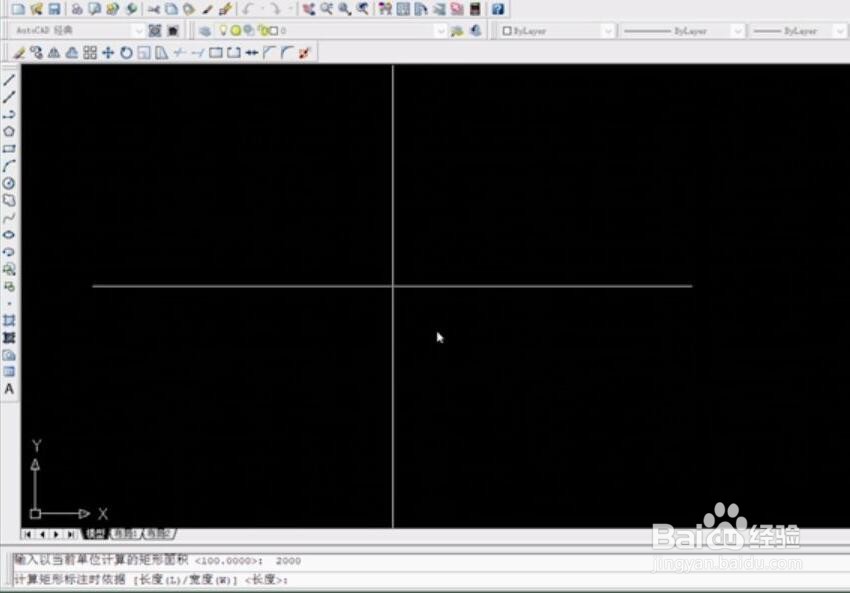Screen dimensions: 850x593
Task: Select the Zoom Window magnifier icon
Action: 345,9
